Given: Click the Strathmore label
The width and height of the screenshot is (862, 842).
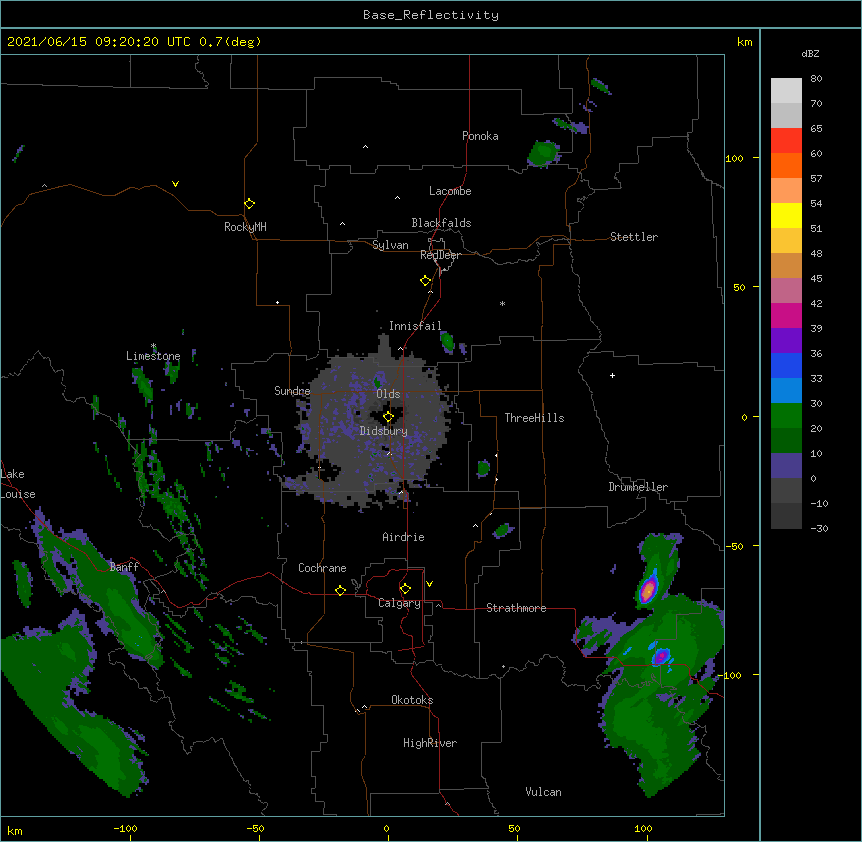Looking at the screenshot, I should pyautogui.click(x=516, y=608).
